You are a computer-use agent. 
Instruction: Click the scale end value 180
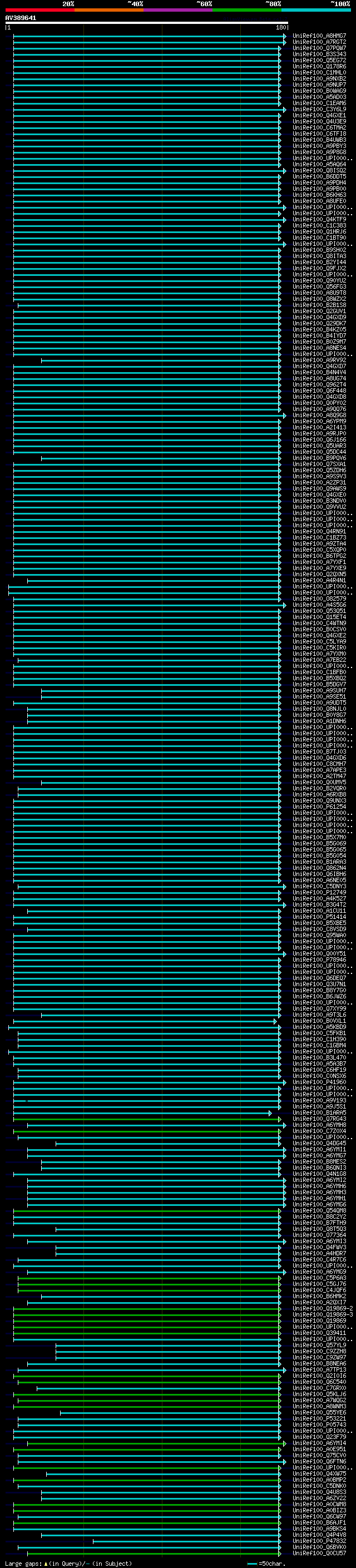pyautogui.click(x=281, y=28)
